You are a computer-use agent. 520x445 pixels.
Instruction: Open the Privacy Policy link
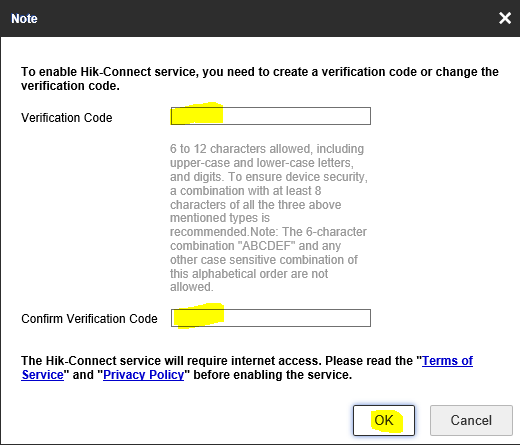(x=143, y=375)
